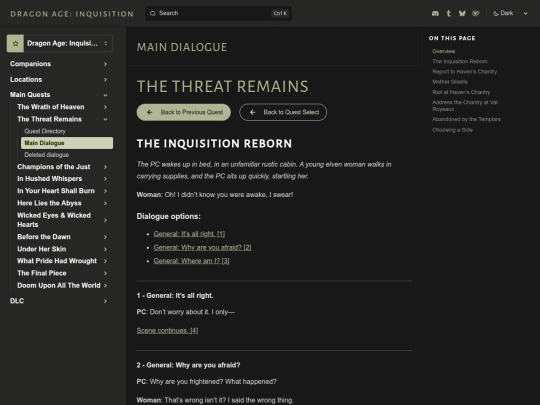Click Back to Previous Quest button

pyautogui.click(x=184, y=112)
